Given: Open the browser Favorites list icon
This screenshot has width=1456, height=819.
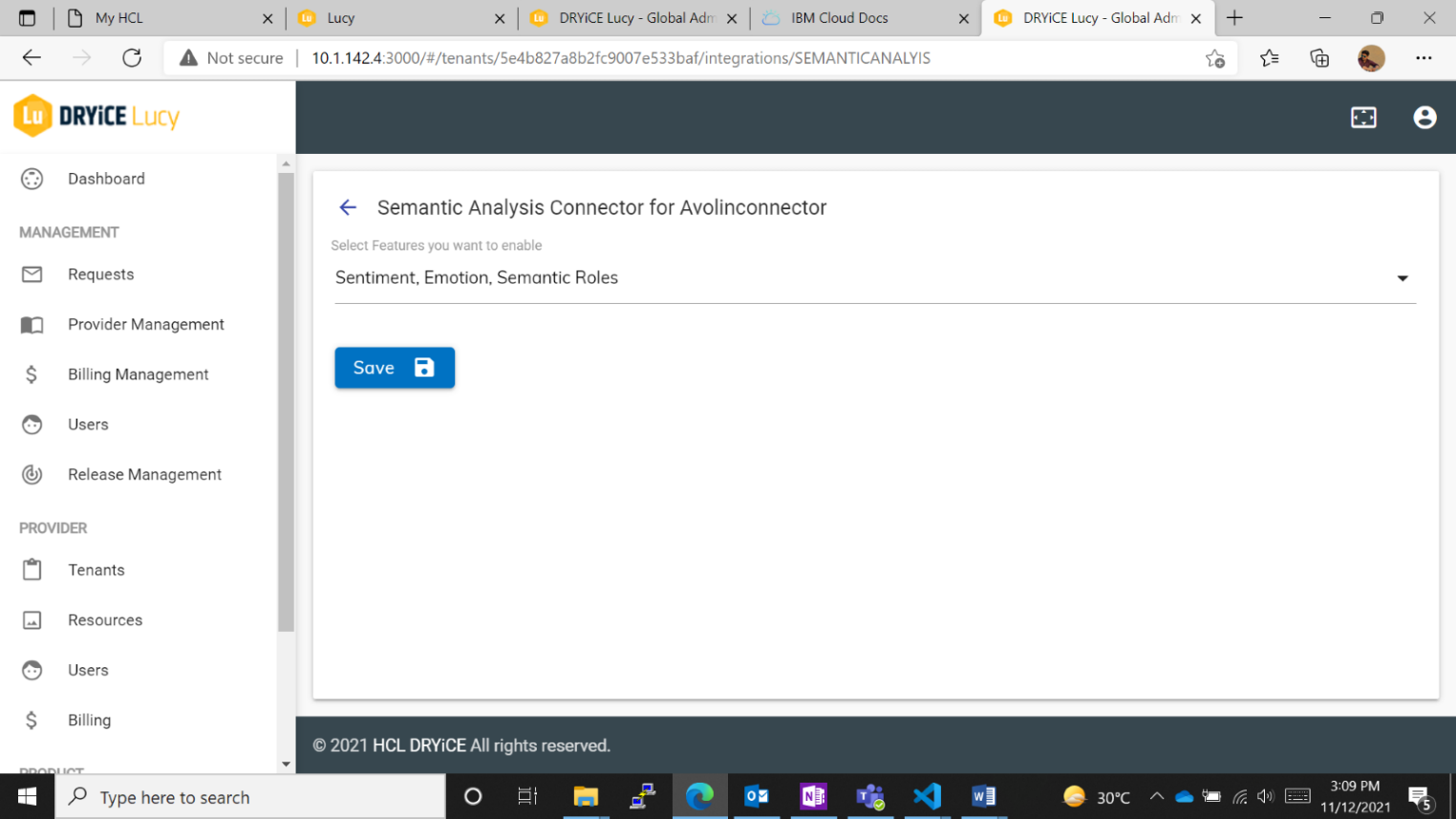Looking at the screenshot, I should 1270,58.
